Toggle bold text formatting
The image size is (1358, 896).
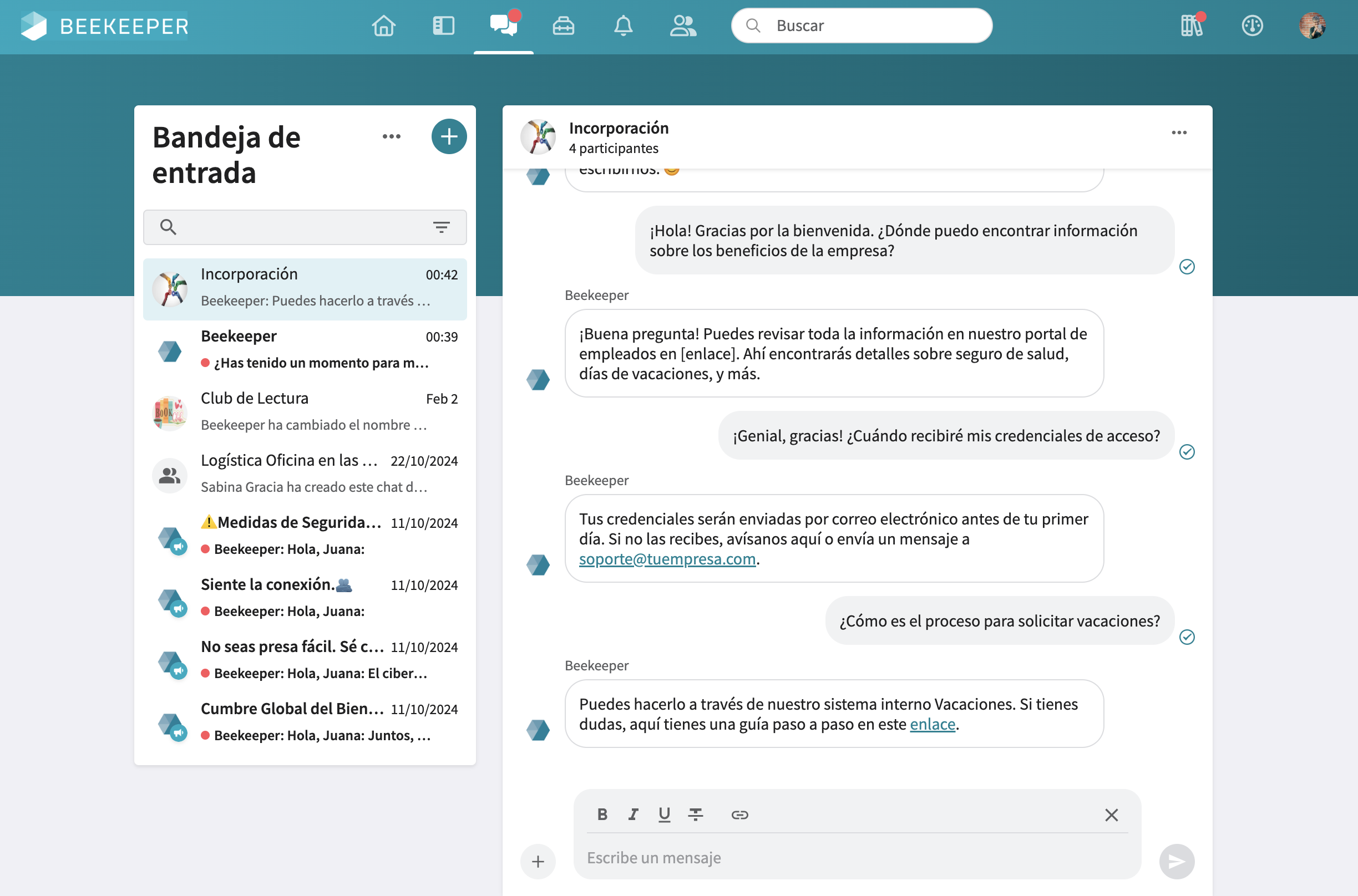(x=602, y=814)
